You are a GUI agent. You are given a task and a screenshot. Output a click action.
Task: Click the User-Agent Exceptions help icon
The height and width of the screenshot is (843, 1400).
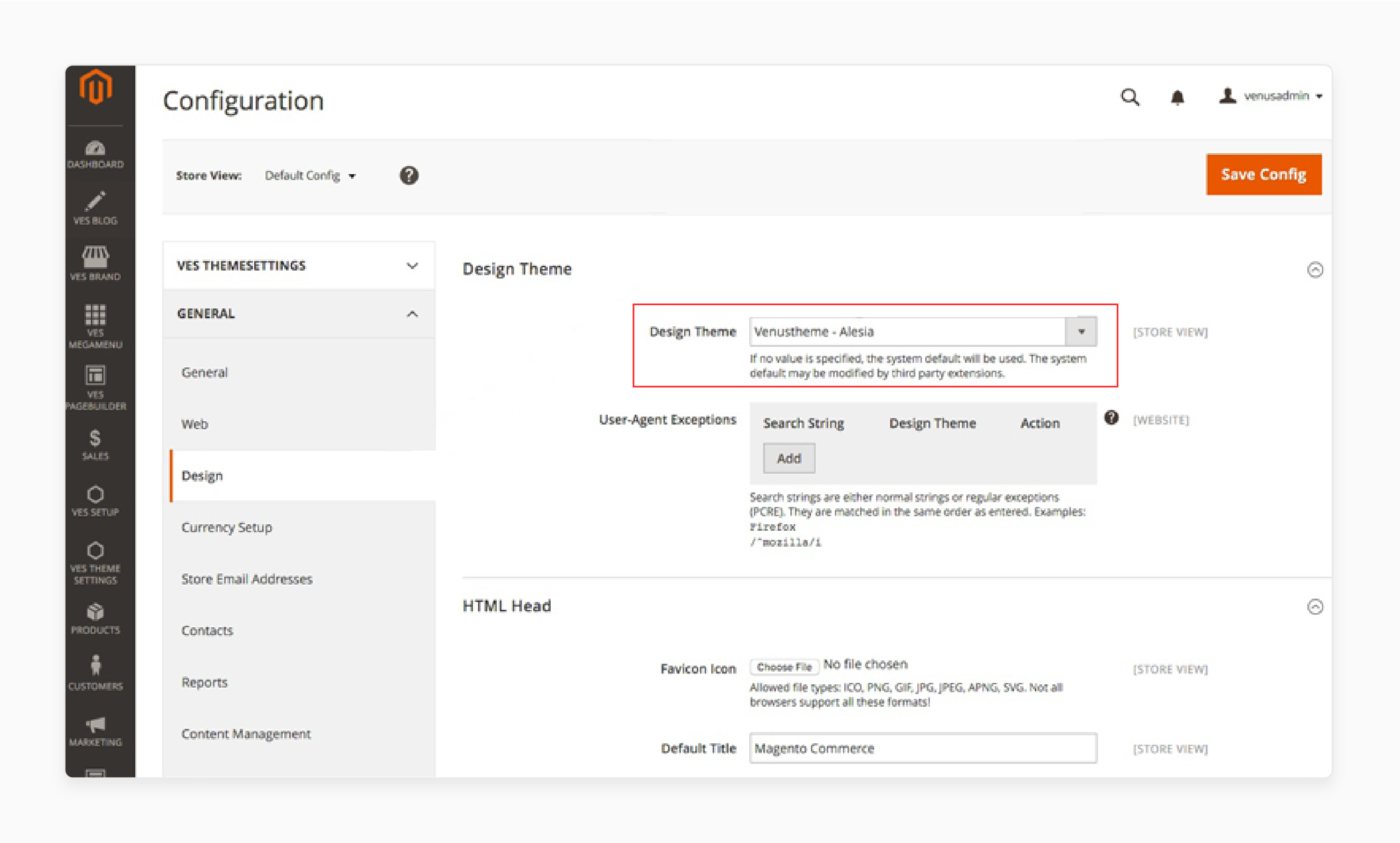[1112, 418]
